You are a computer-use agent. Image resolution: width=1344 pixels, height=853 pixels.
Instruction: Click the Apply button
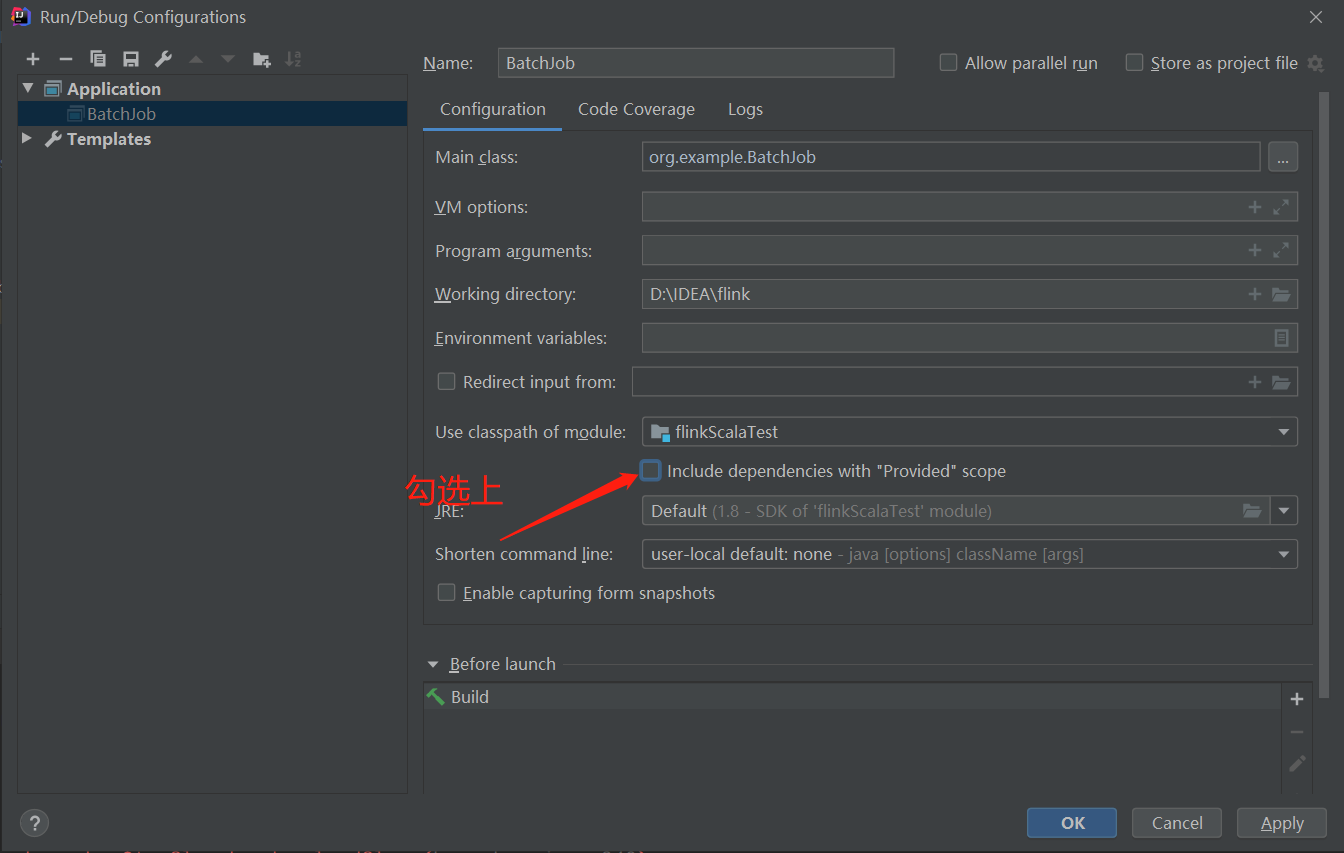pos(1282,823)
